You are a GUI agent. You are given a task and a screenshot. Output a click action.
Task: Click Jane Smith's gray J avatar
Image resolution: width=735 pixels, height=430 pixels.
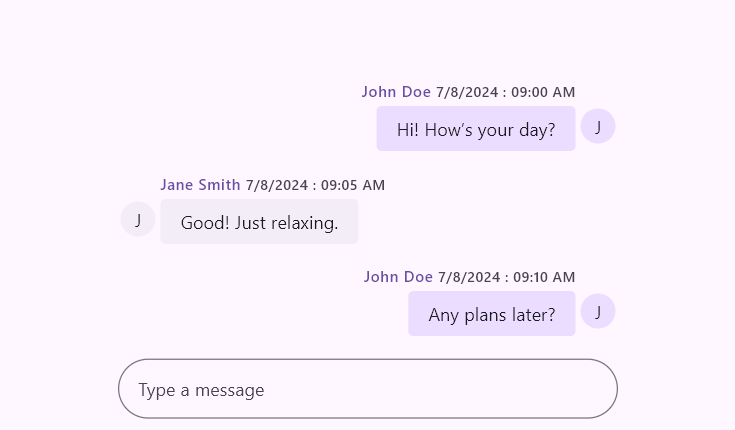point(138,219)
